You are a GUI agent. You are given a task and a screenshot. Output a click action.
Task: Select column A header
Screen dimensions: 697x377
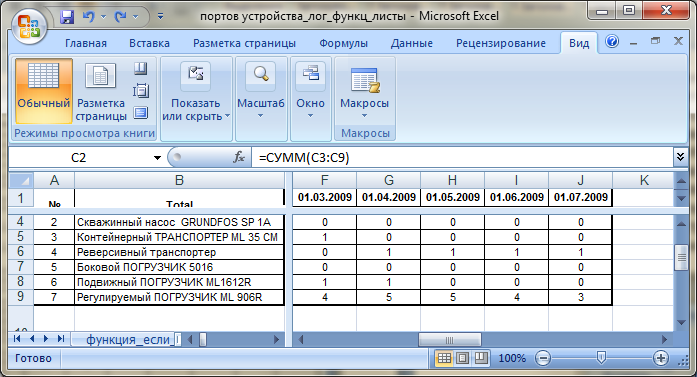54,180
